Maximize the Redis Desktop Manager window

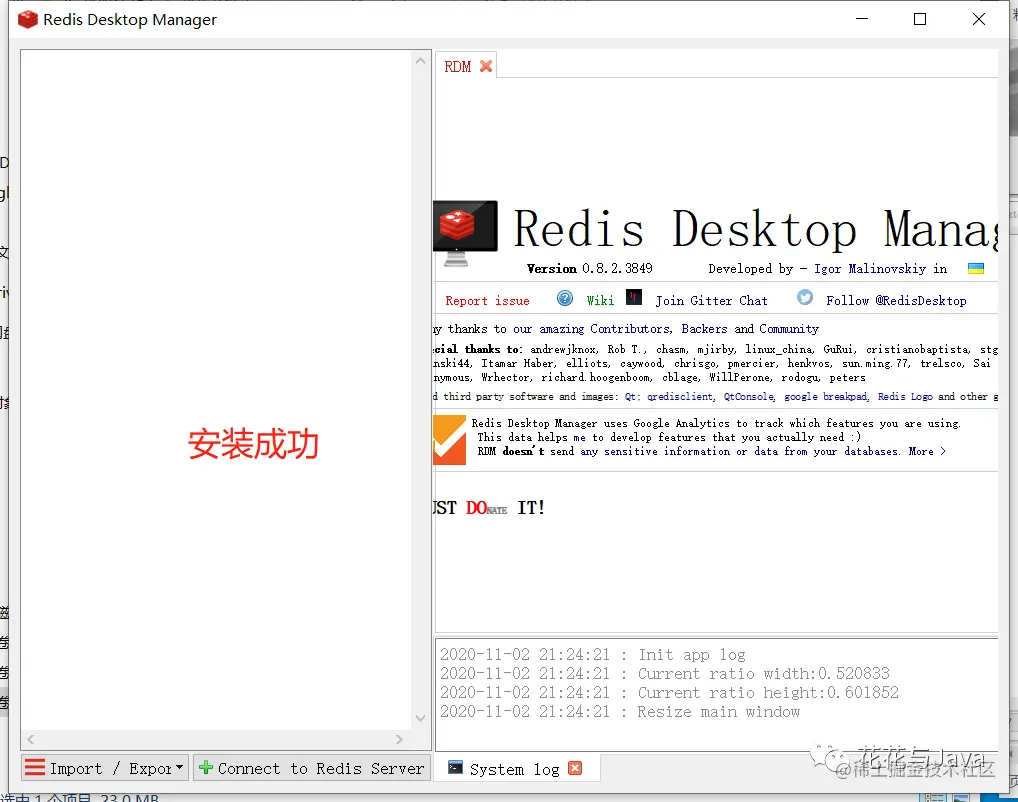click(920, 19)
